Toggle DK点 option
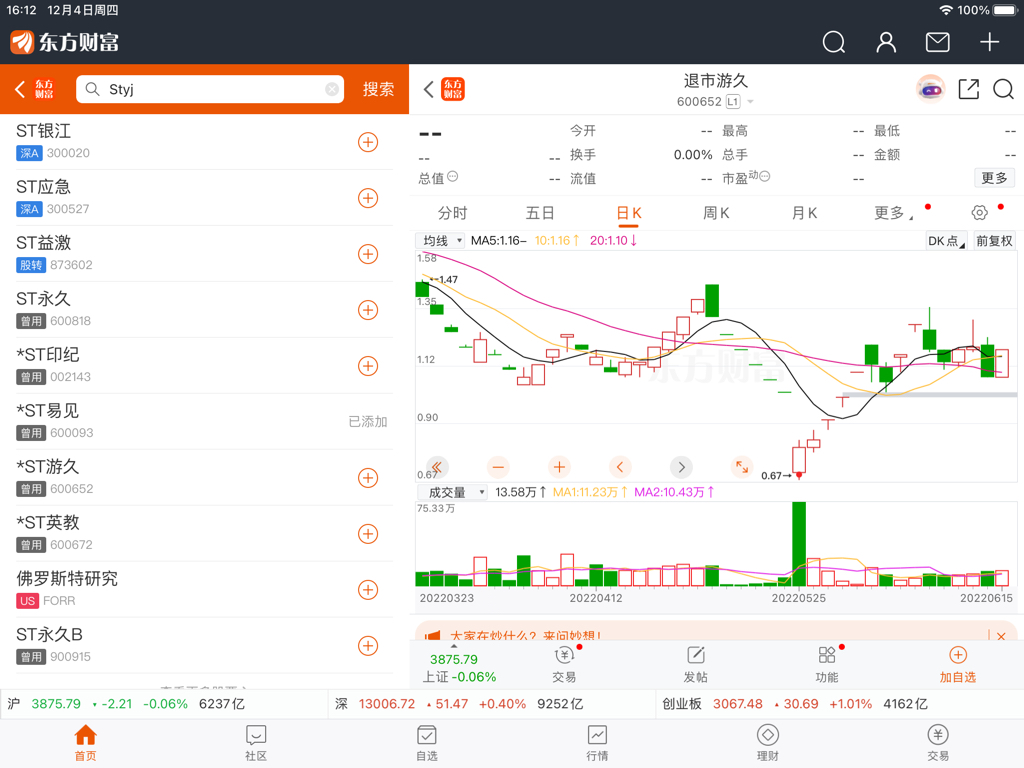This screenshot has width=1024, height=768. pos(946,241)
